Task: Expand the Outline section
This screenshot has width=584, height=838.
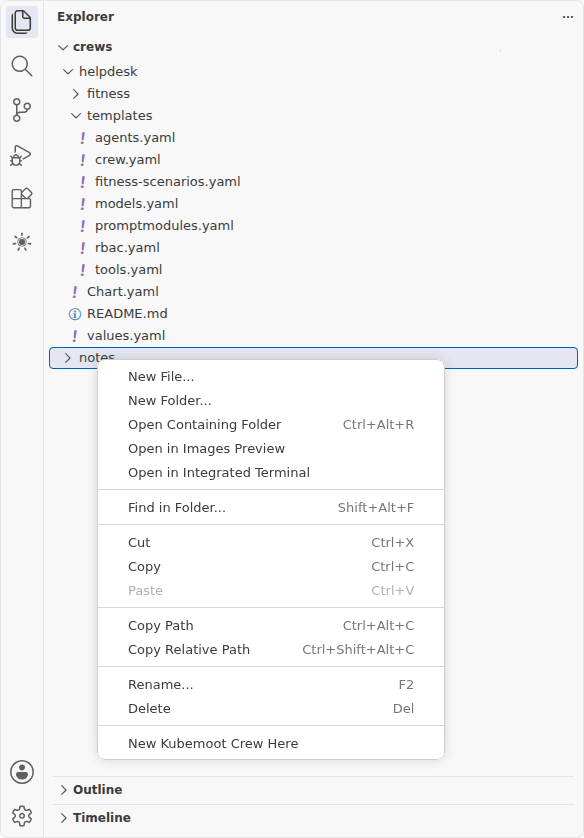Action: (x=63, y=790)
